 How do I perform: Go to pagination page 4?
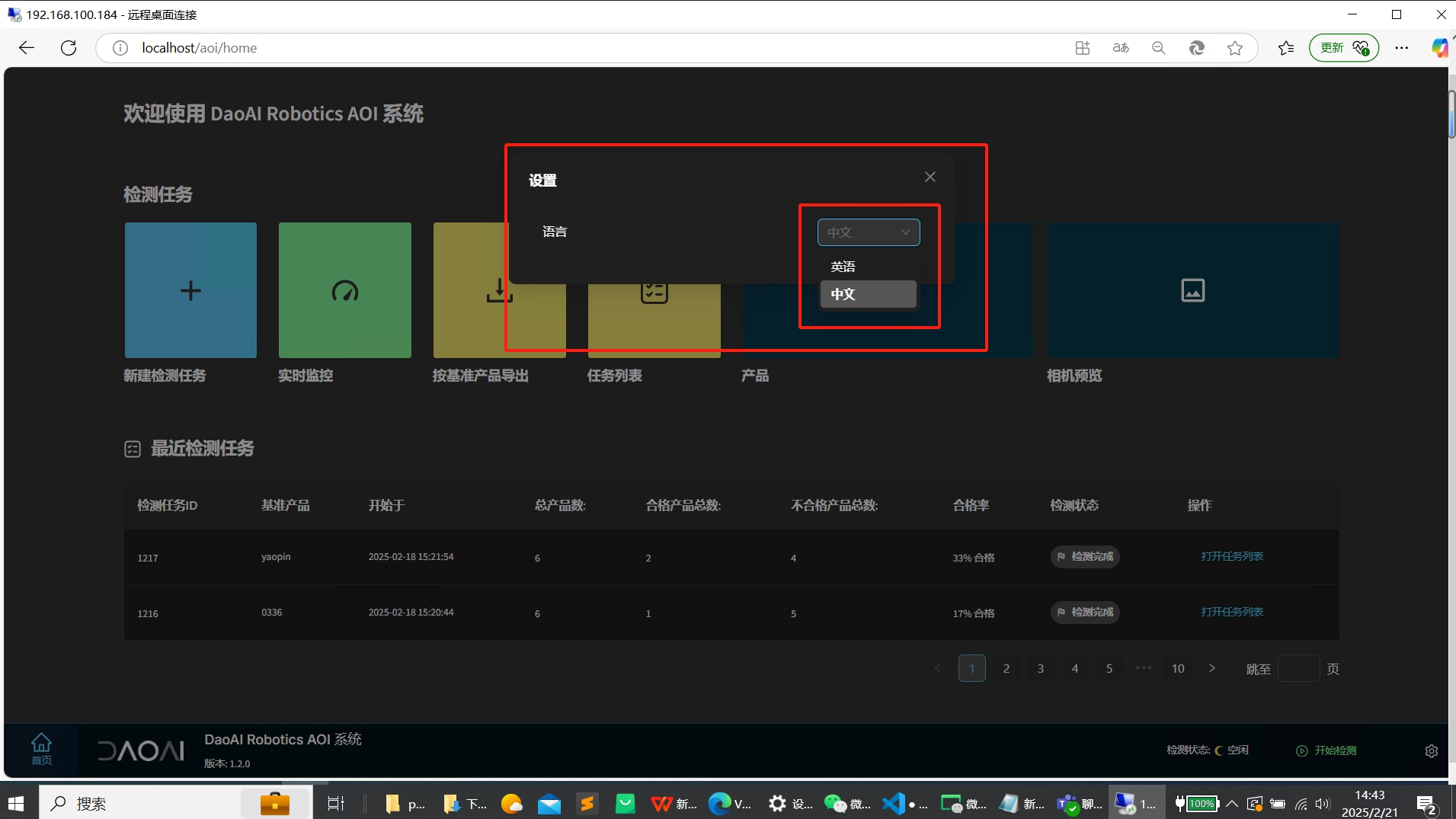pos(1075,668)
